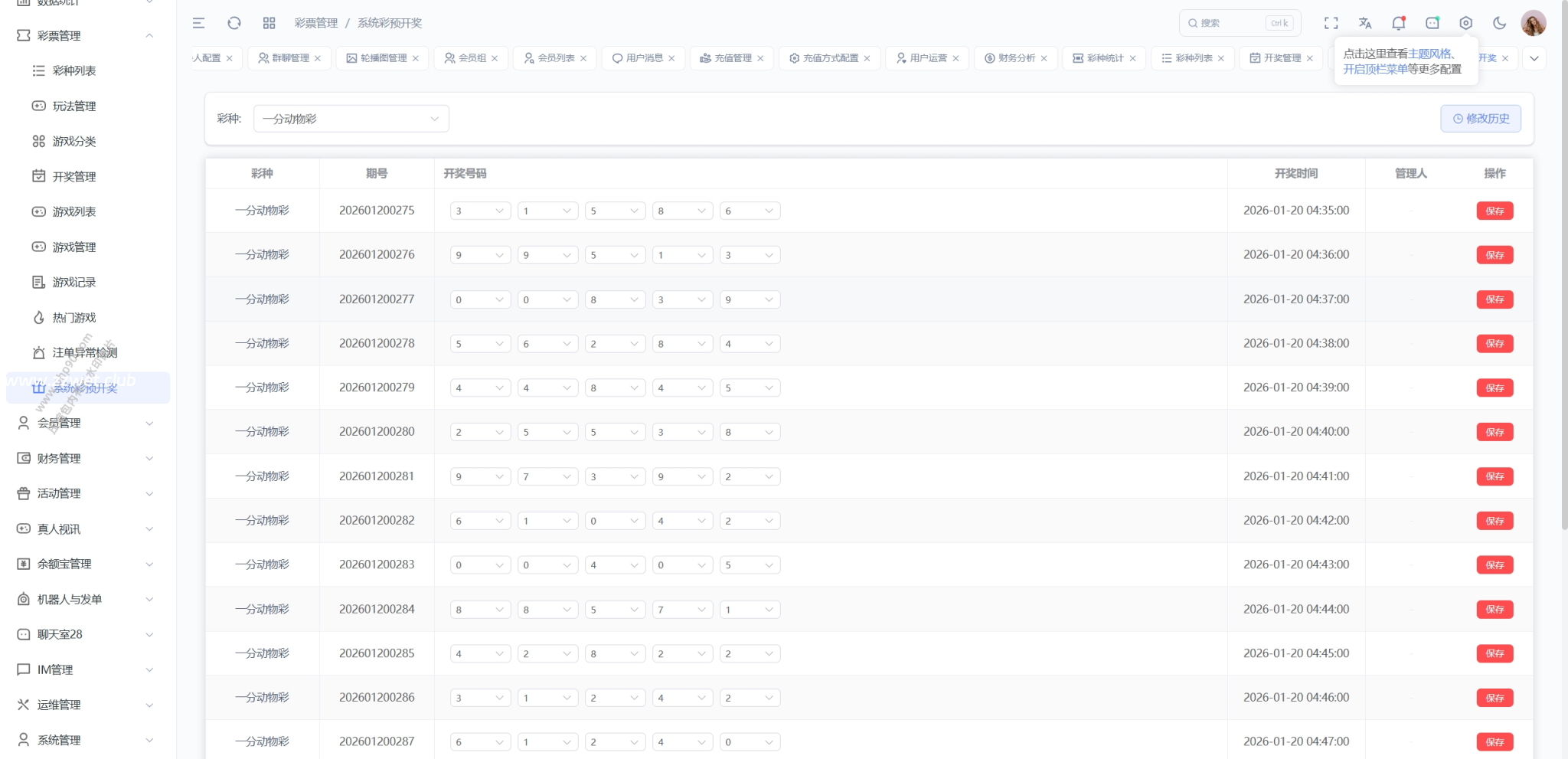The image size is (1568, 759).
Task: Save row for period 202601200278
Action: tap(1494, 344)
